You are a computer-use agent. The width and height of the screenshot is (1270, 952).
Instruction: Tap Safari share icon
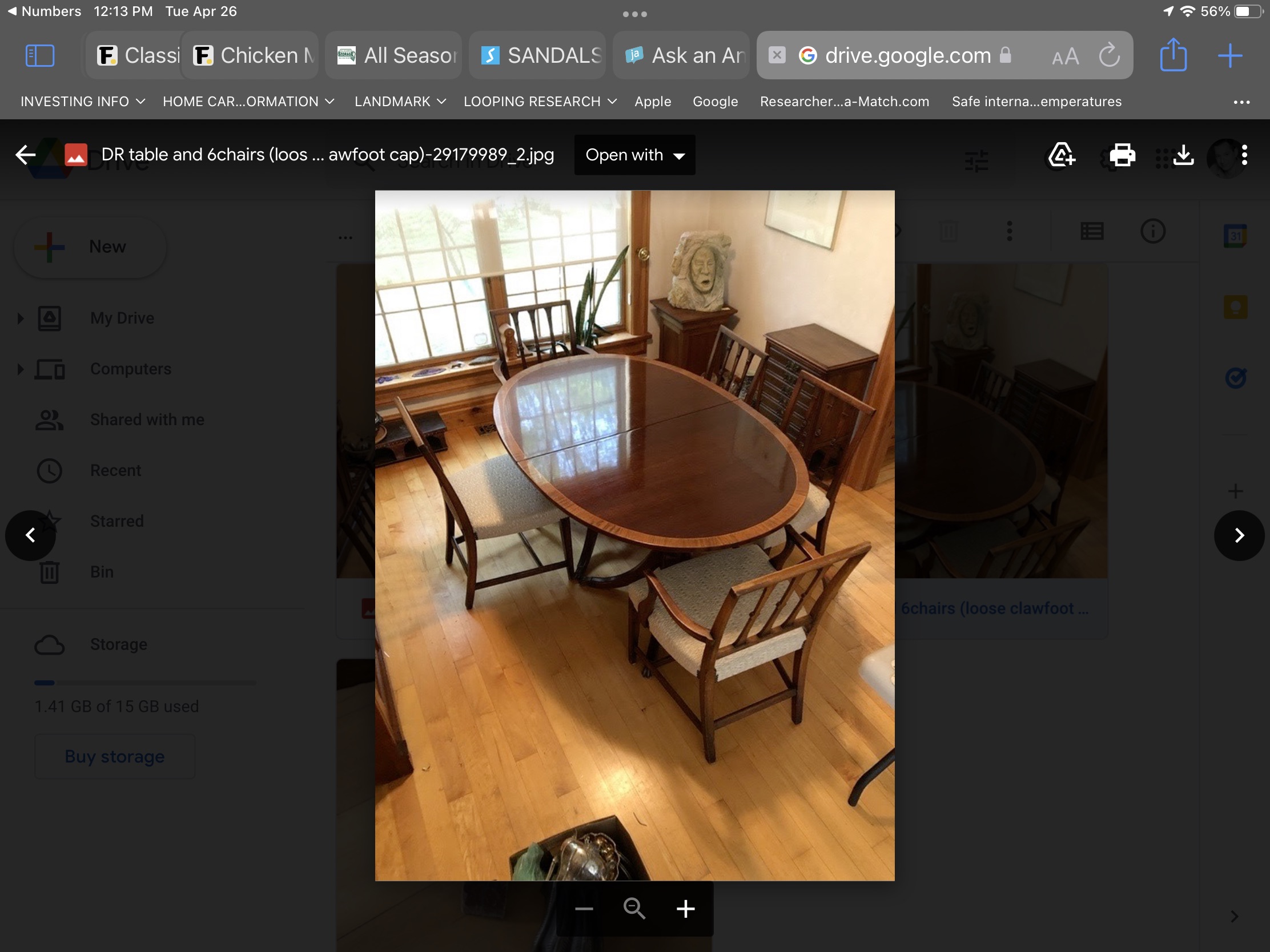point(1173,55)
